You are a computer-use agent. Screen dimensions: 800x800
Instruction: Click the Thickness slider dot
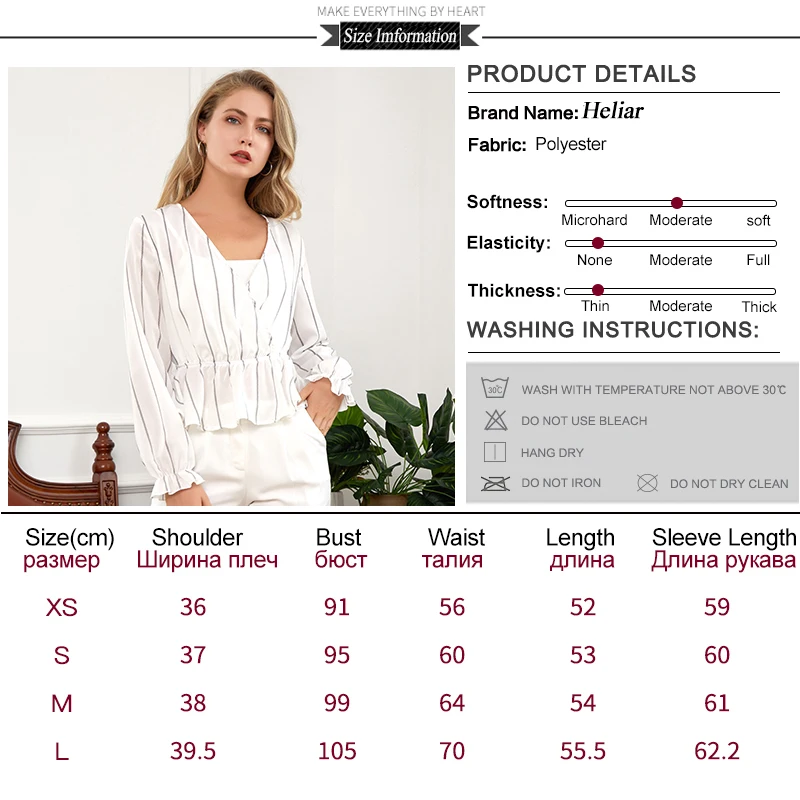(598, 290)
